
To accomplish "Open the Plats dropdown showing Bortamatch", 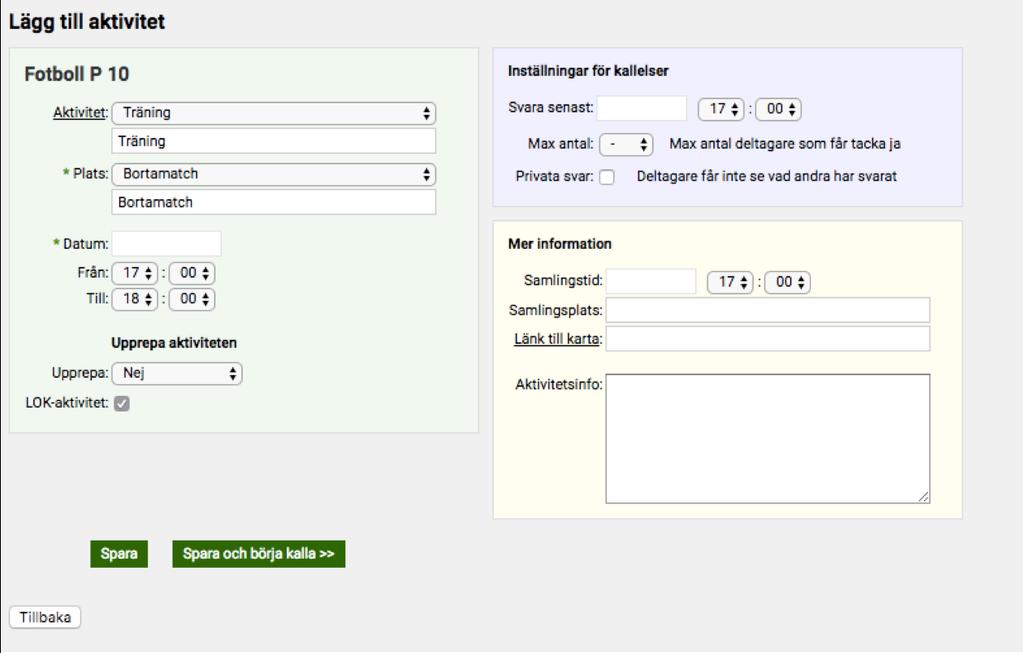I will click(x=273, y=174).
